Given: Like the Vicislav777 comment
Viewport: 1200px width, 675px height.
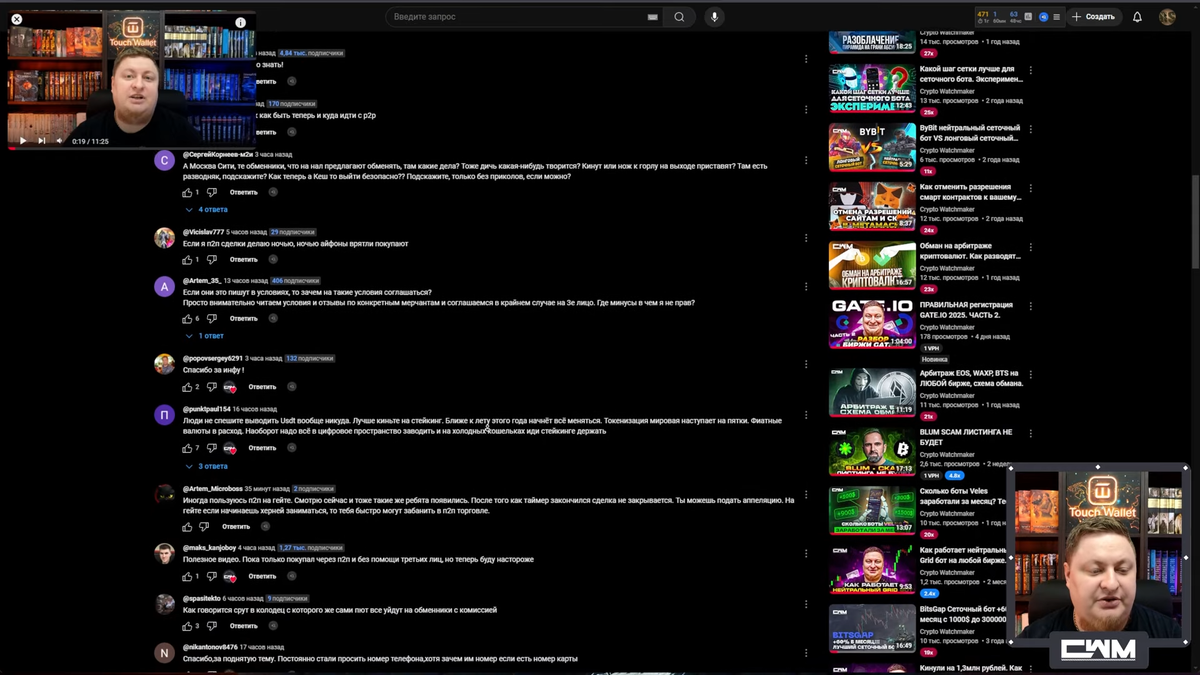Looking at the screenshot, I should tap(187, 259).
